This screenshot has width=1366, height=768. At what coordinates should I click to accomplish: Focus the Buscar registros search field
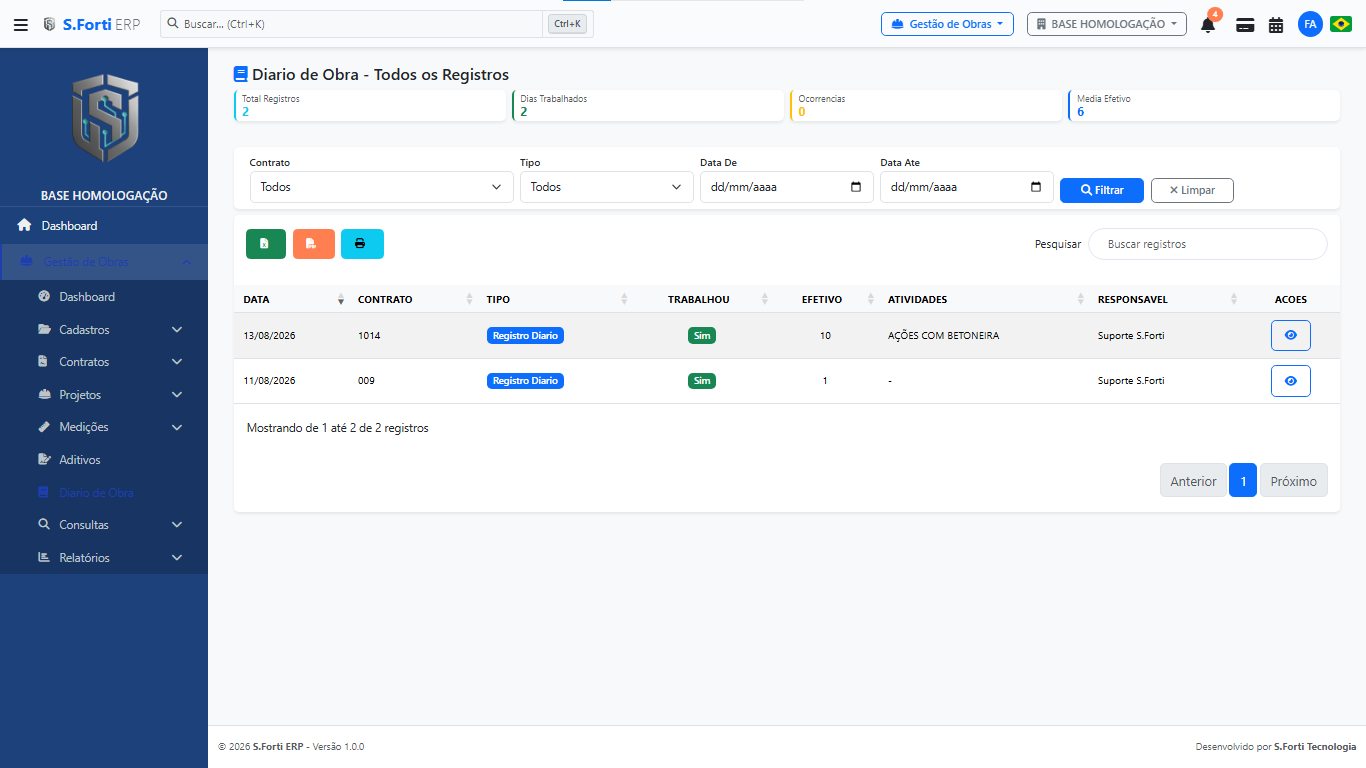[x=1208, y=244]
